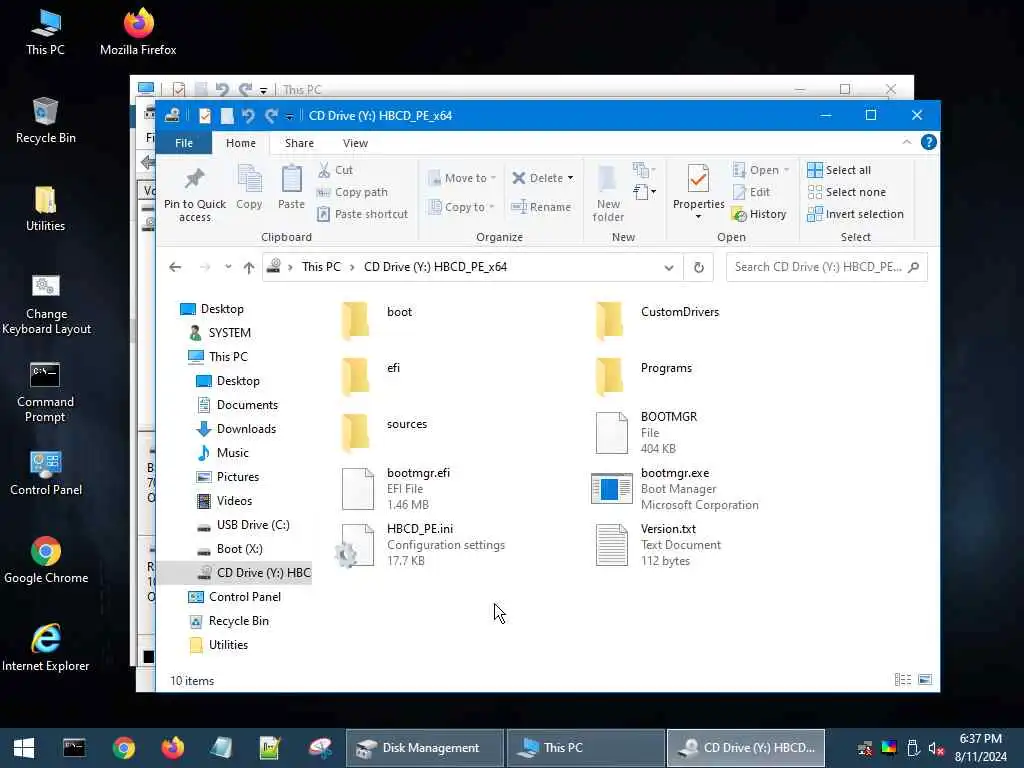This screenshot has width=1024, height=768.
Task: Open Customize Quick Access Toolbar dropdown
Action: pos(289,116)
